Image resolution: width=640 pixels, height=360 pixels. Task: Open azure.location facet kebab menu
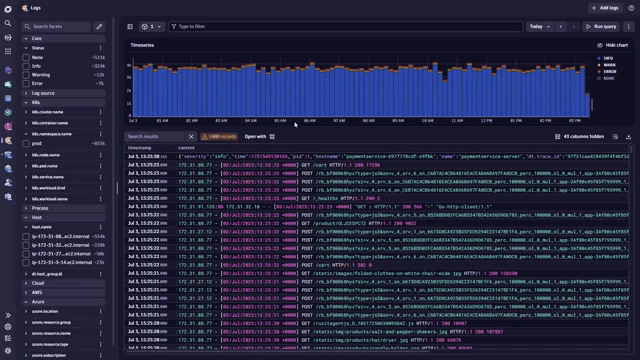(x=100, y=311)
